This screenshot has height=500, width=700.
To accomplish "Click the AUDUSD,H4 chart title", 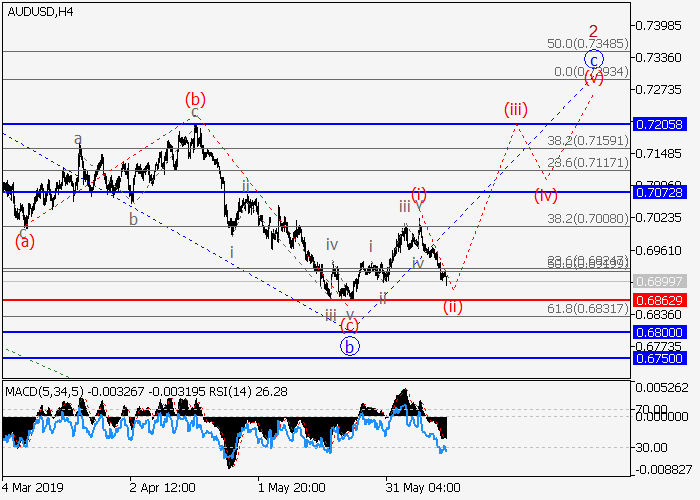I will tap(38, 12).
